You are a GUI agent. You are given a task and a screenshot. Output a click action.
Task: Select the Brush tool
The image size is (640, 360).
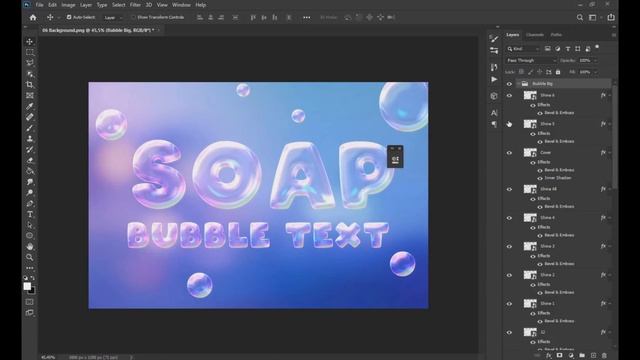pos(30,128)
